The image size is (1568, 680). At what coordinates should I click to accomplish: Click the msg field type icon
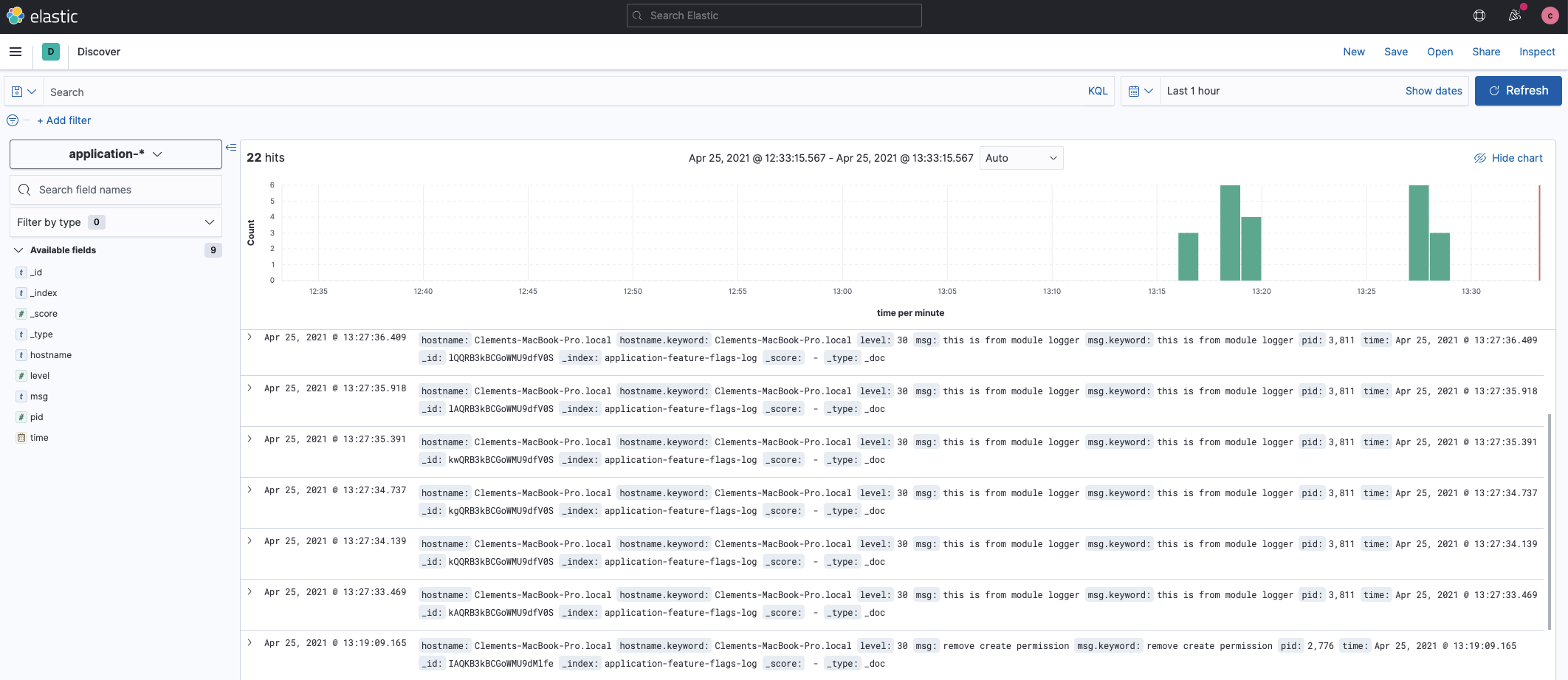click(21, 396)
